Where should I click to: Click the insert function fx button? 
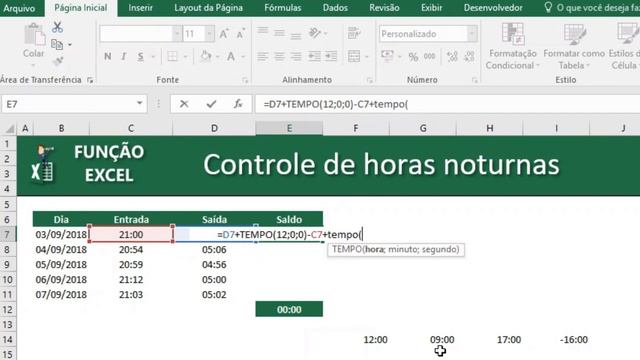point(238,104)
